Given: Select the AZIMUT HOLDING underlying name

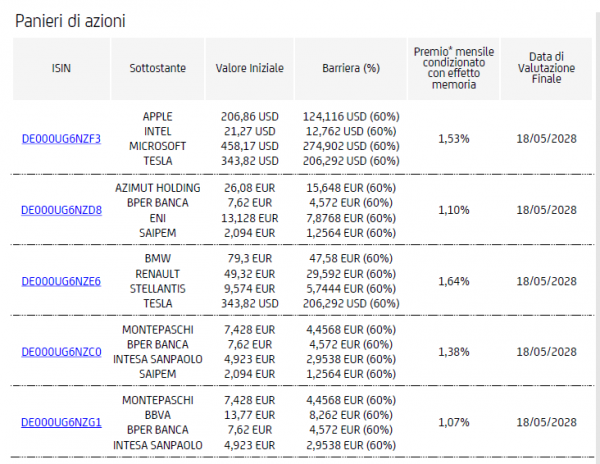Looking at the screenshot, I should [158, 188].
